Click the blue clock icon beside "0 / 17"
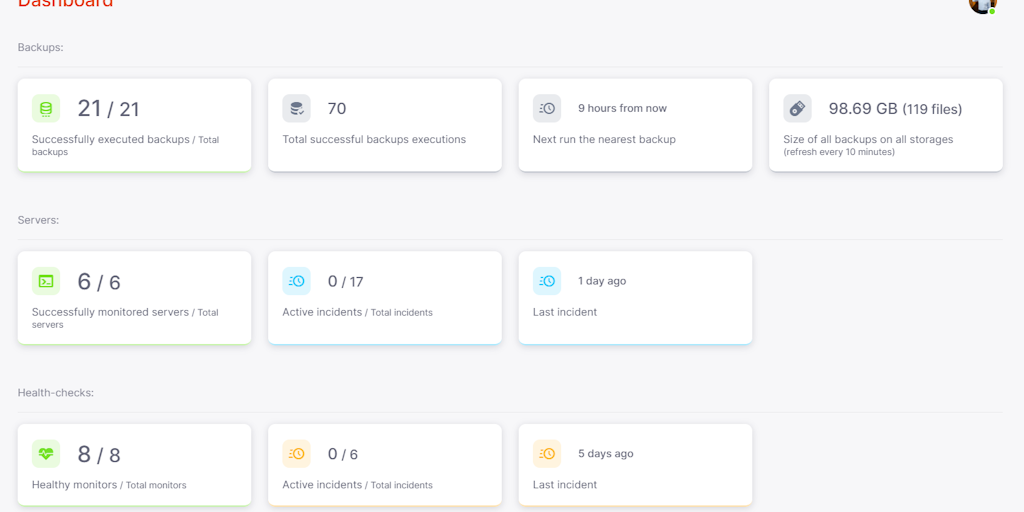 pyautogui.click(x=296, y=281)
